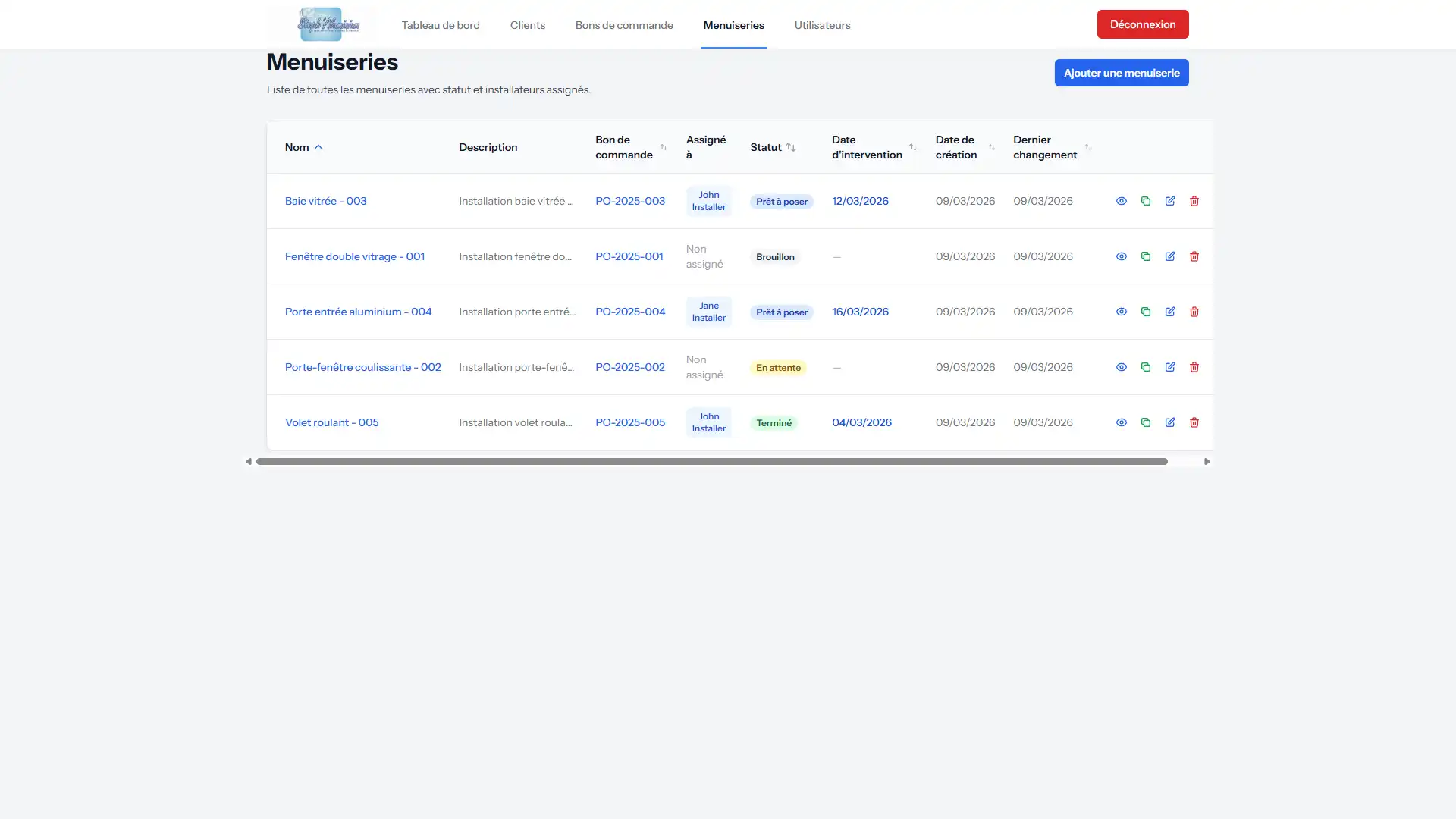Delete the Baie vitrée - 003 row
This screenshot has height=819, width=1456.
[x=1194, y=201]
